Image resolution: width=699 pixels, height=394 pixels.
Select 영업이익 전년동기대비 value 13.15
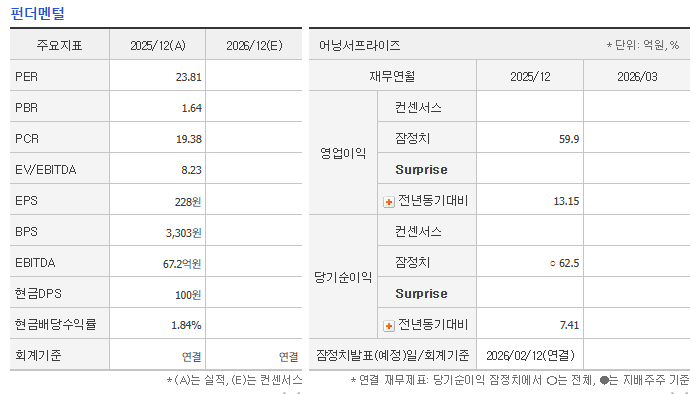566,201
